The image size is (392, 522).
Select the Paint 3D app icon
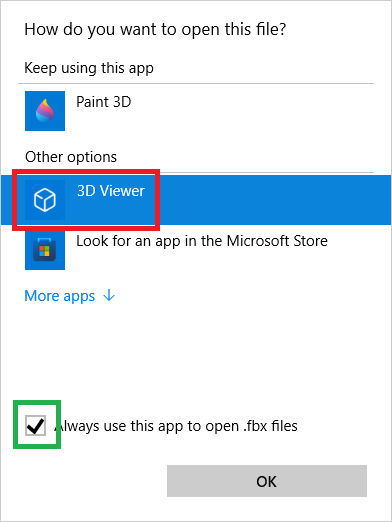[x=45, y=111]
